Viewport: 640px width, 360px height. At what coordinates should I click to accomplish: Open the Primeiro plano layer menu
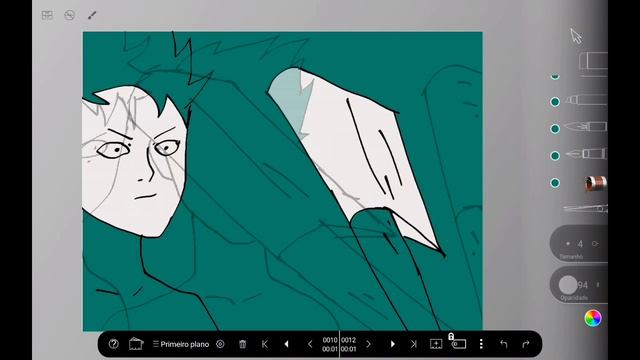pyautogui.click(x=181, y=344)
